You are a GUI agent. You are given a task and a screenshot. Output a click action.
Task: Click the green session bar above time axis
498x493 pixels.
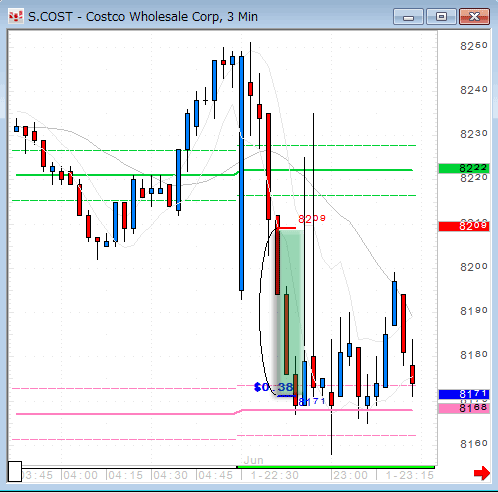[x=336, y=467]
